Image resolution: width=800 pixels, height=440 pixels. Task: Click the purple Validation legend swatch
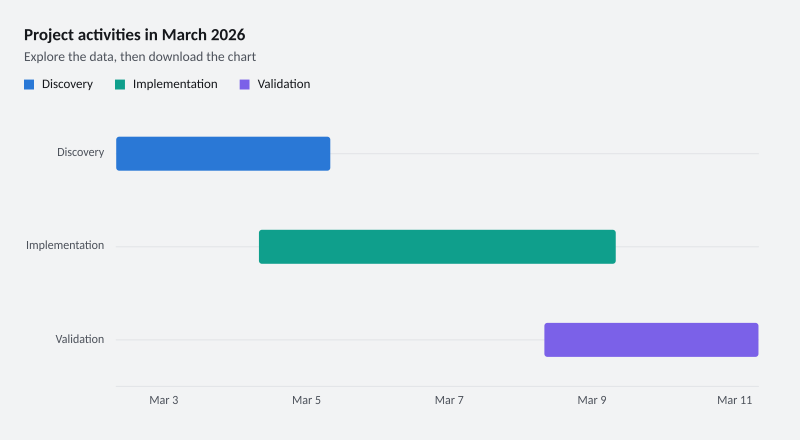click(245, 85)
